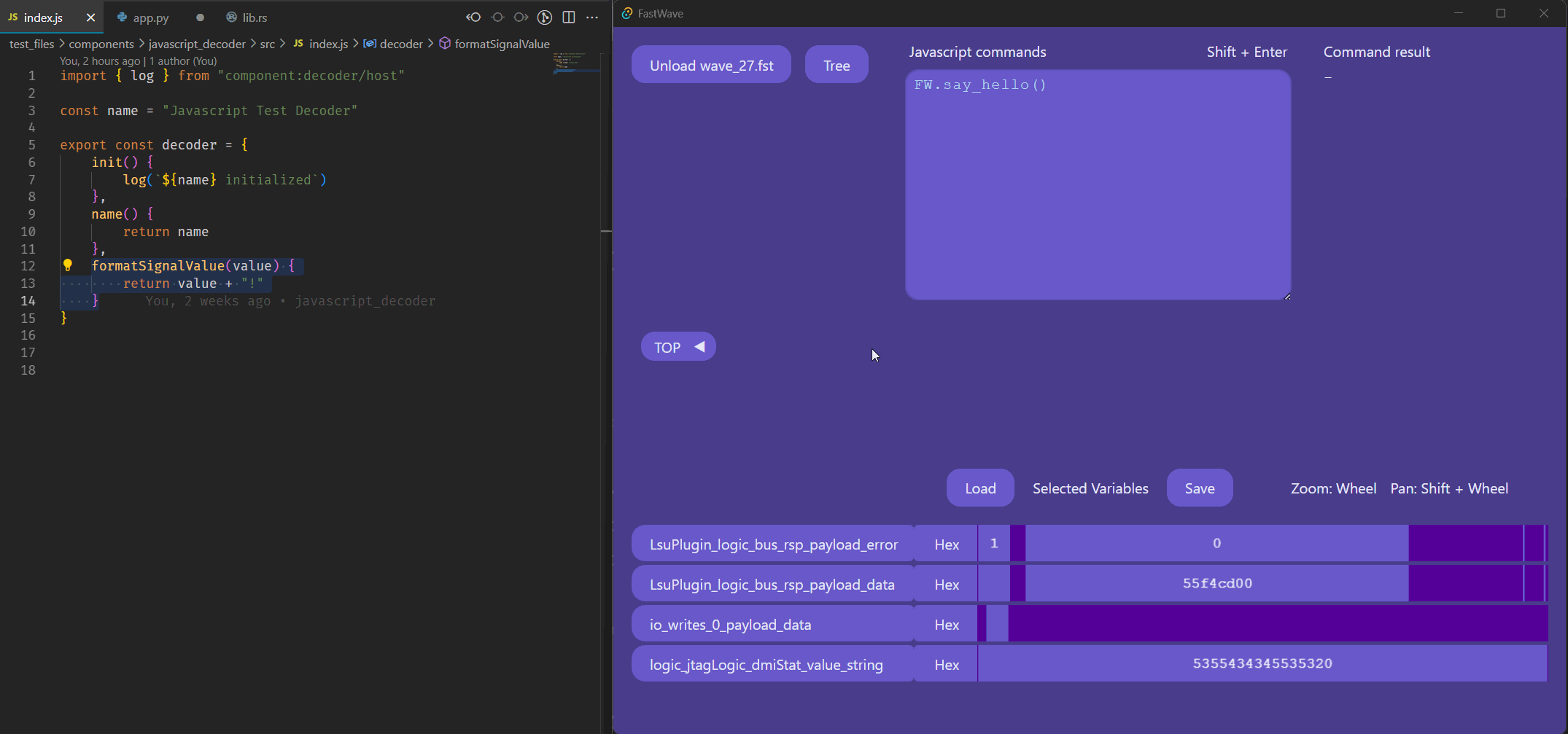
Task: Grab the textarea resize handle corner
Action: 1287,296
